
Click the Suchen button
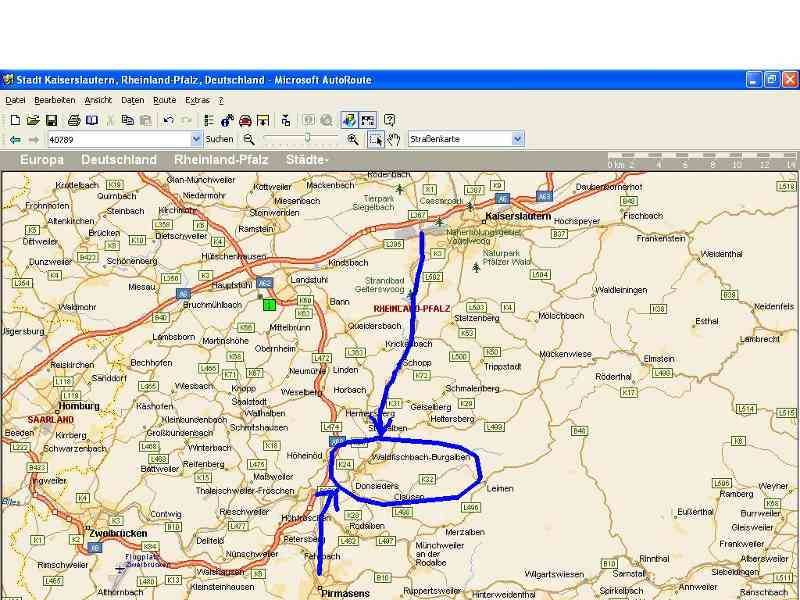tap(219, 139)
